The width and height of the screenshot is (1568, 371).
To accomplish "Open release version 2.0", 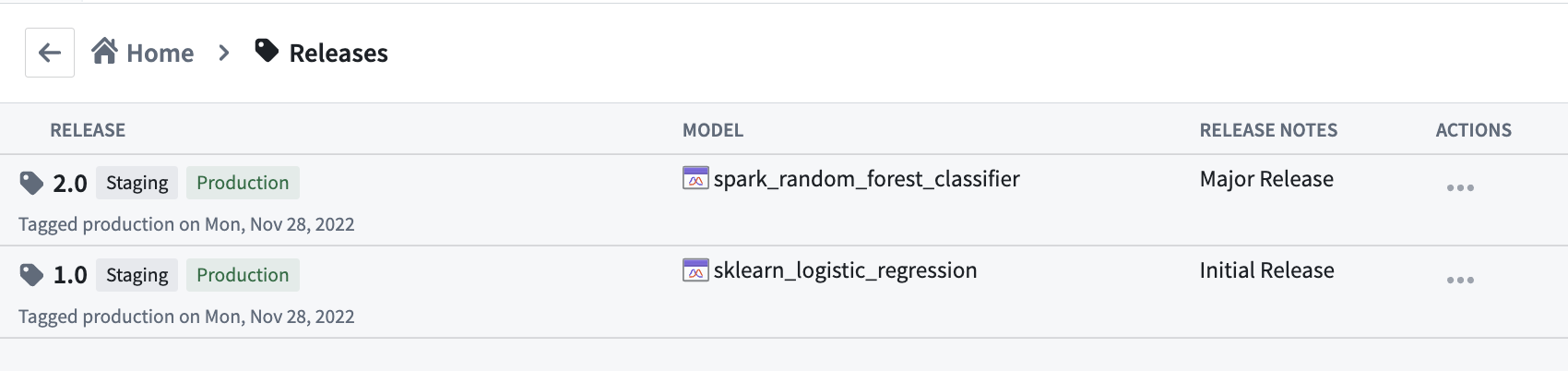I will click(70, 184).
